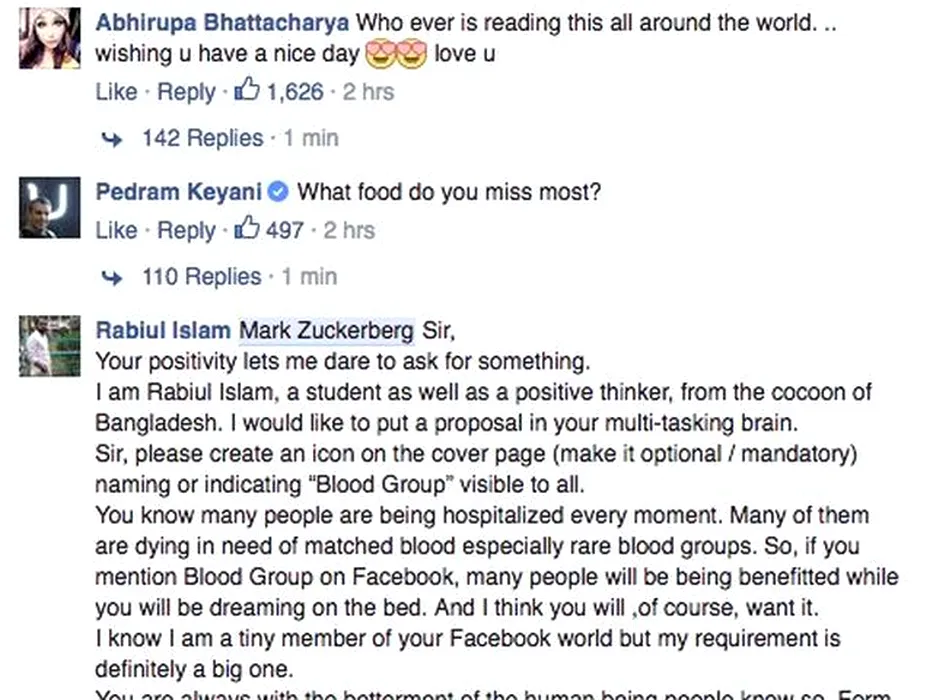Click reply arrow icon beside 110 Replies
This screenshot has height=700, width=933.
point(112,277)
